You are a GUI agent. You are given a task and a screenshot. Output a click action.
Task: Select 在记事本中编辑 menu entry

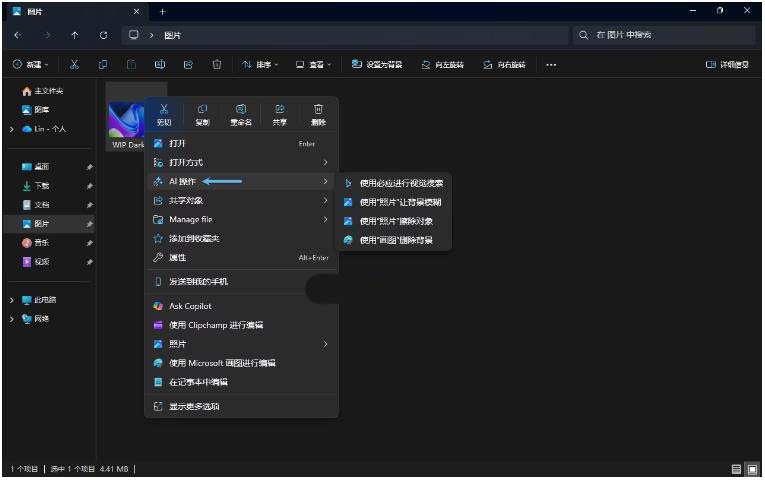click(x=242, y=382)
